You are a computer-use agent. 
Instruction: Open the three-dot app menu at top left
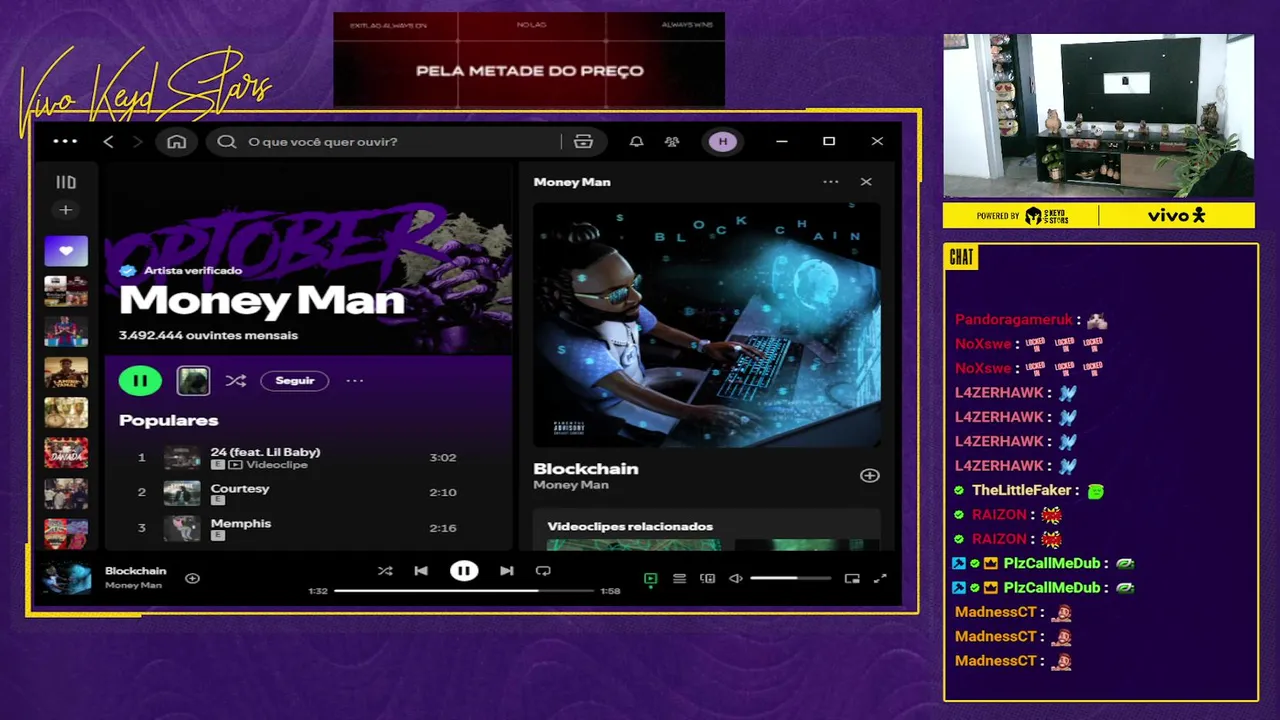click(65, 141)
